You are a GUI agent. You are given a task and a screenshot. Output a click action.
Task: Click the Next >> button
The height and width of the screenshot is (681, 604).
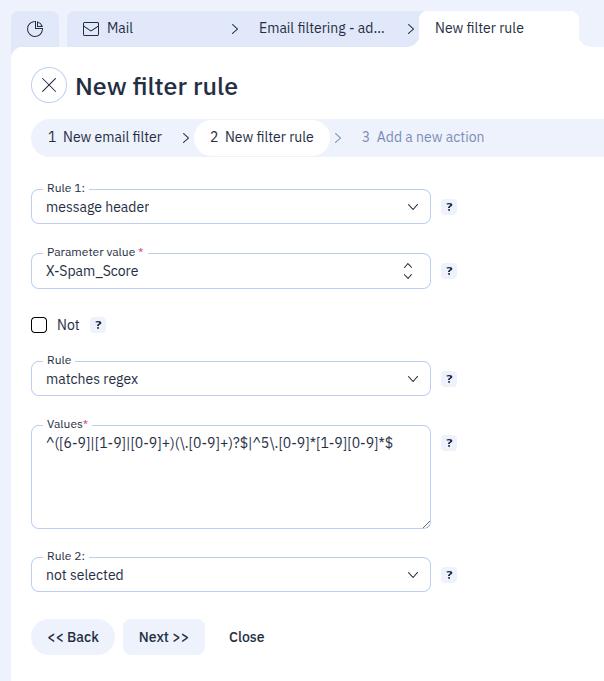coord(164,637)
